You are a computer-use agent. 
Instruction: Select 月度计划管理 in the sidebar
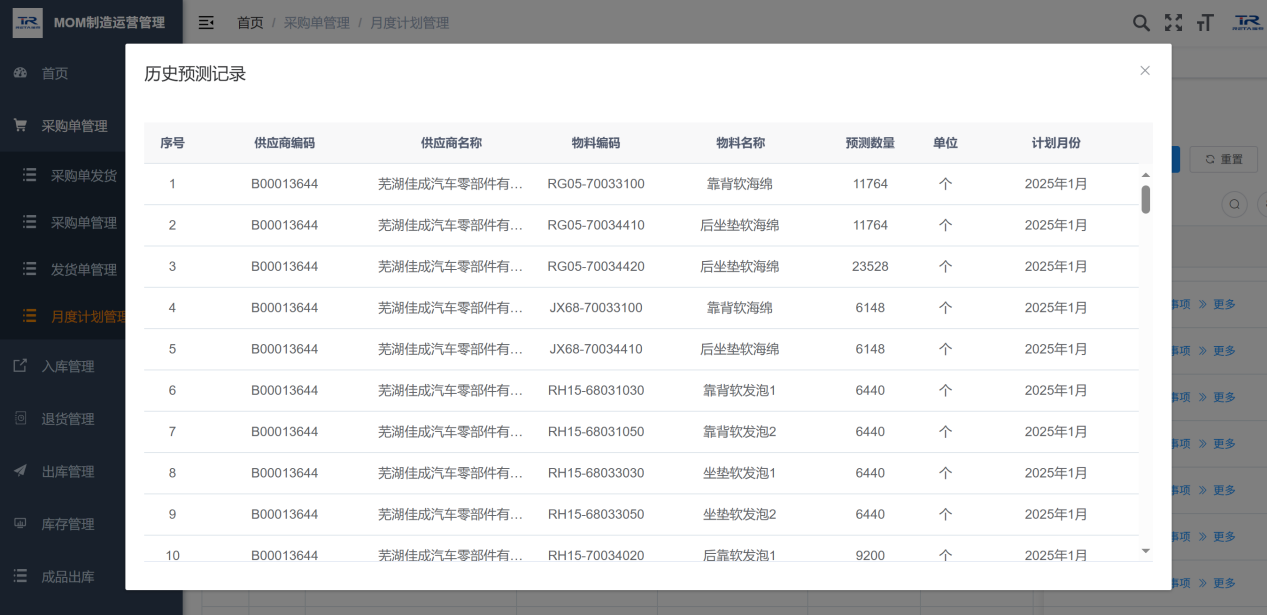[x=88, y=317]
